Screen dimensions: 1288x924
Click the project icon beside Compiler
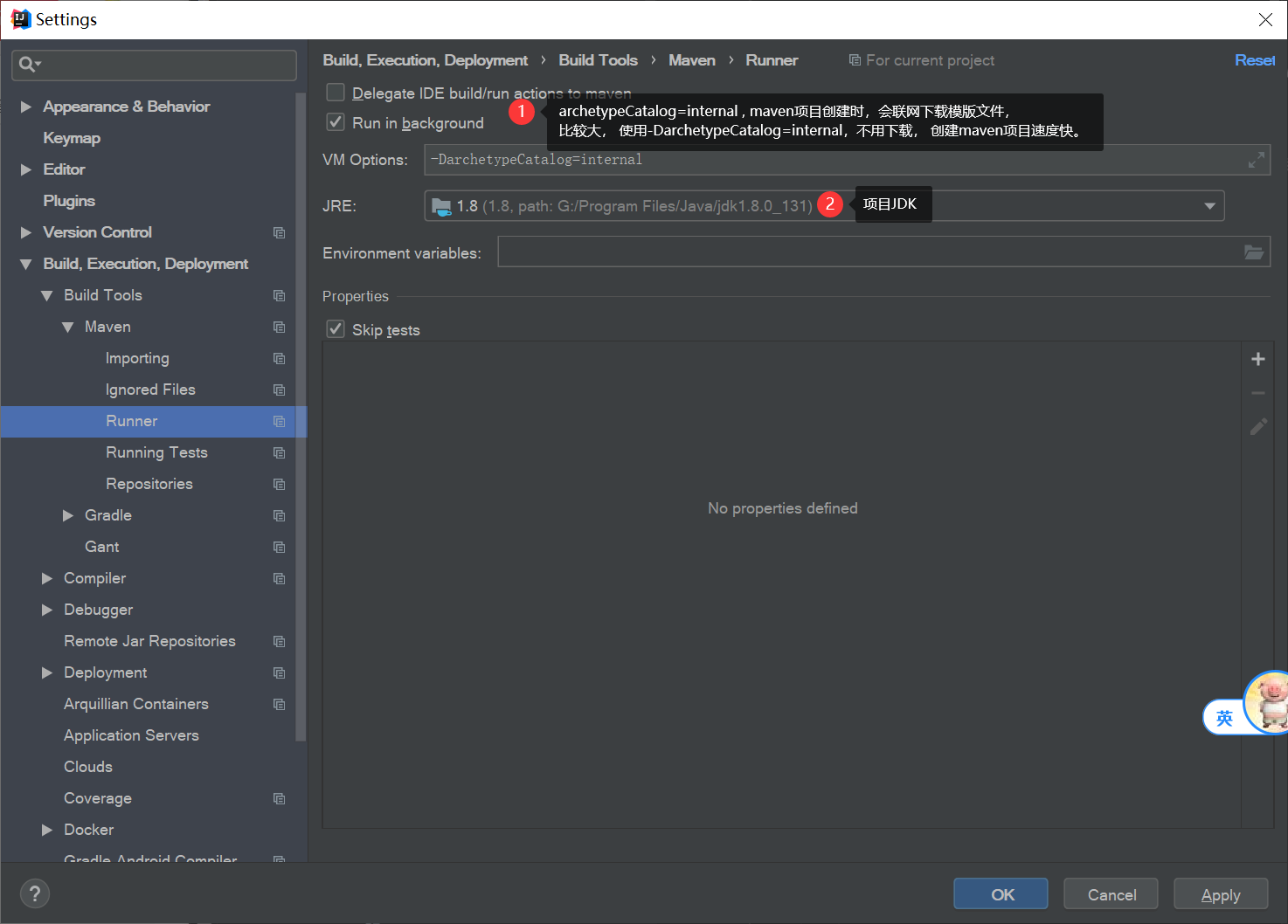pos(280,578)
